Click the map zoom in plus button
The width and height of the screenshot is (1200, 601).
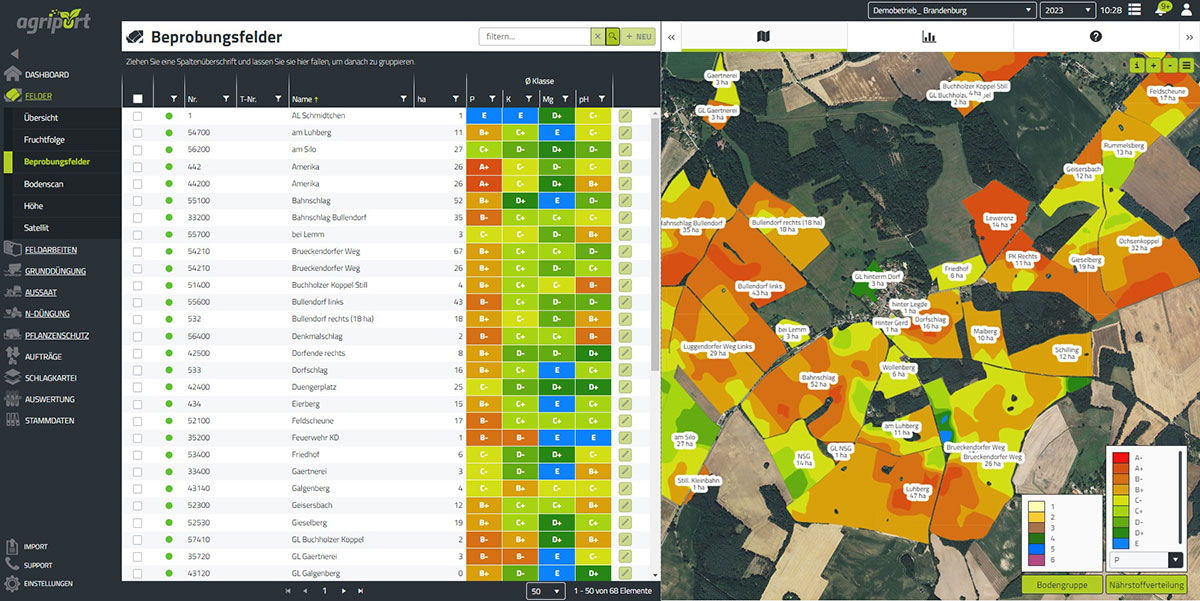coord(1153,65)
